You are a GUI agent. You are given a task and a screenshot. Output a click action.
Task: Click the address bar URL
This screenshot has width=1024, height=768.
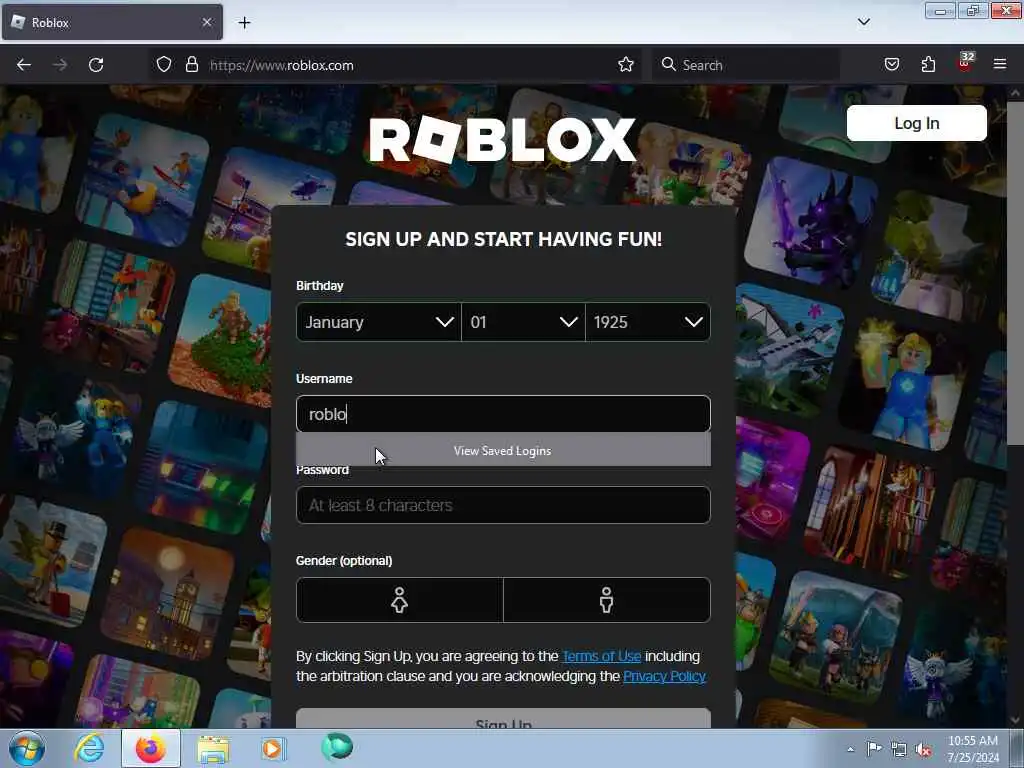281,65
